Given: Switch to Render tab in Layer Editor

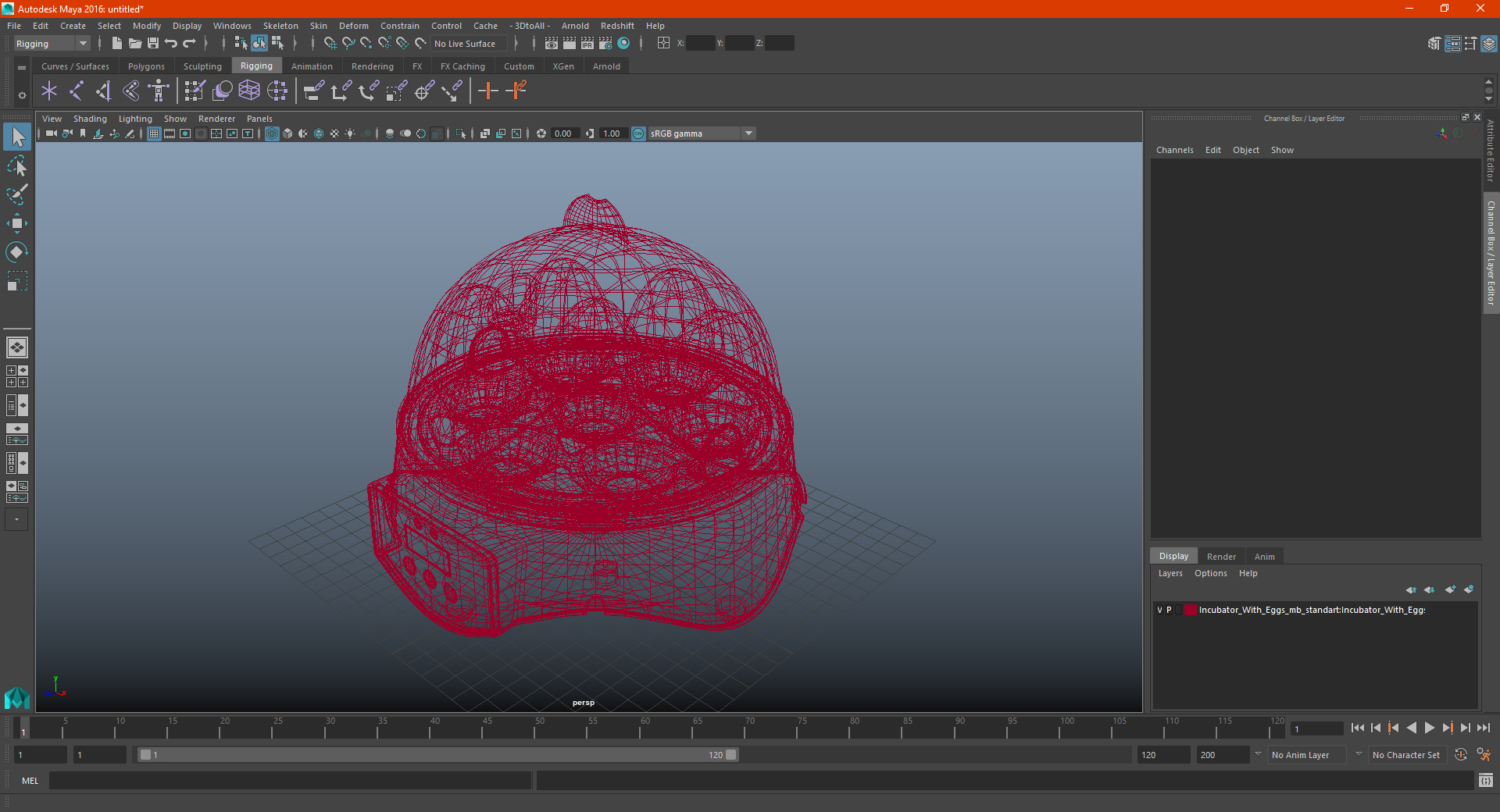Looking at the screenshot, I should (x=1221, y=557).
